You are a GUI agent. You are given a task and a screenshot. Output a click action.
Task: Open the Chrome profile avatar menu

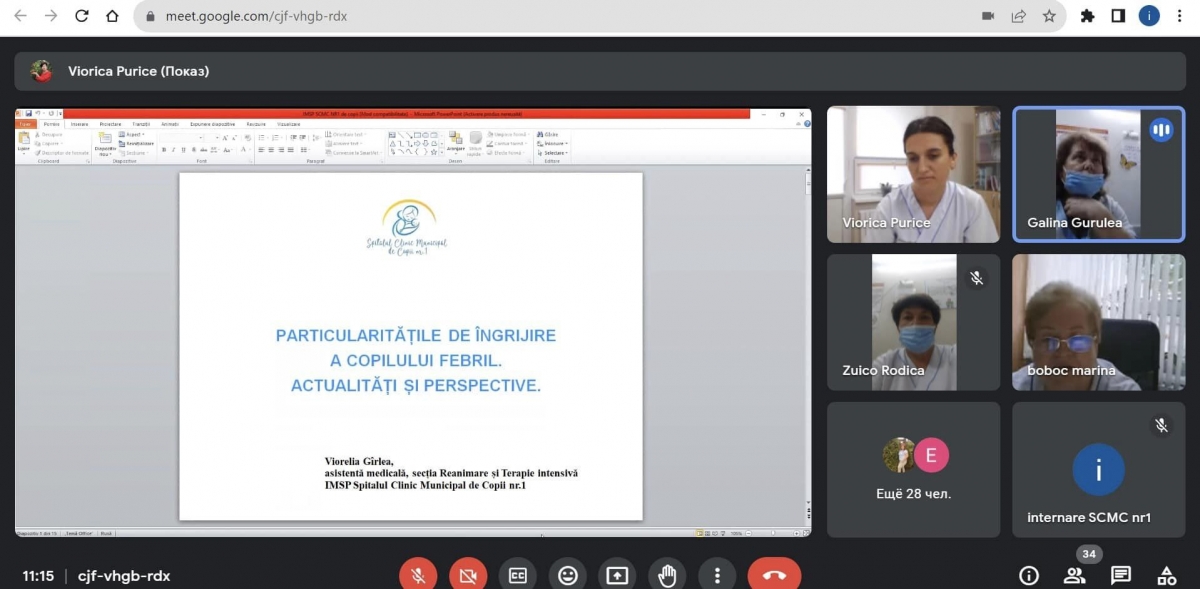click(1149, 16)
